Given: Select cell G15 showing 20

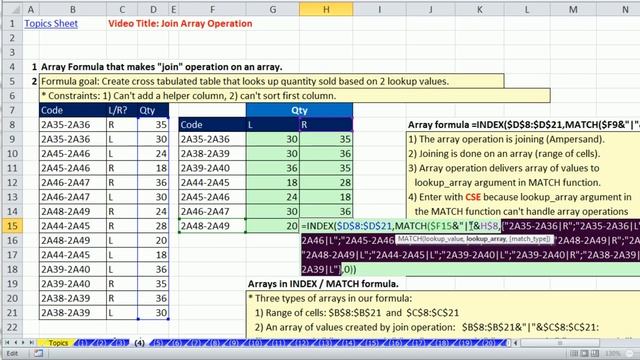Looking at the screenshot, I should click(x=273, y=226).
